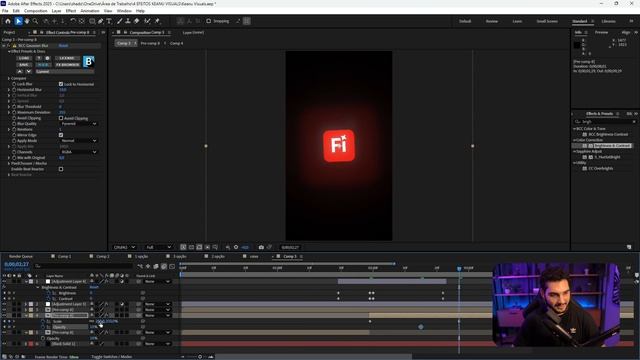Image resolution: width=640 pixels, height=360 pixels.
Task: Select the Puppet Pin tool
Action: pyautogui.click(x=158, y=21)
